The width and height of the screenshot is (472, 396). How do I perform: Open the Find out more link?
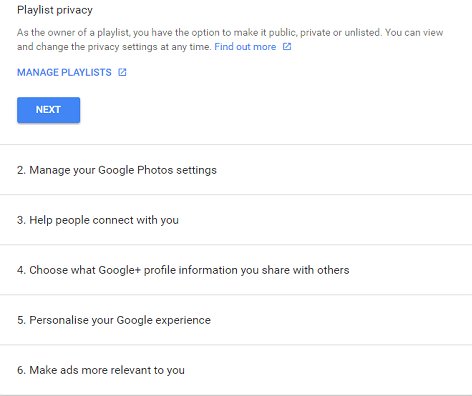click(x=245, y=47)
